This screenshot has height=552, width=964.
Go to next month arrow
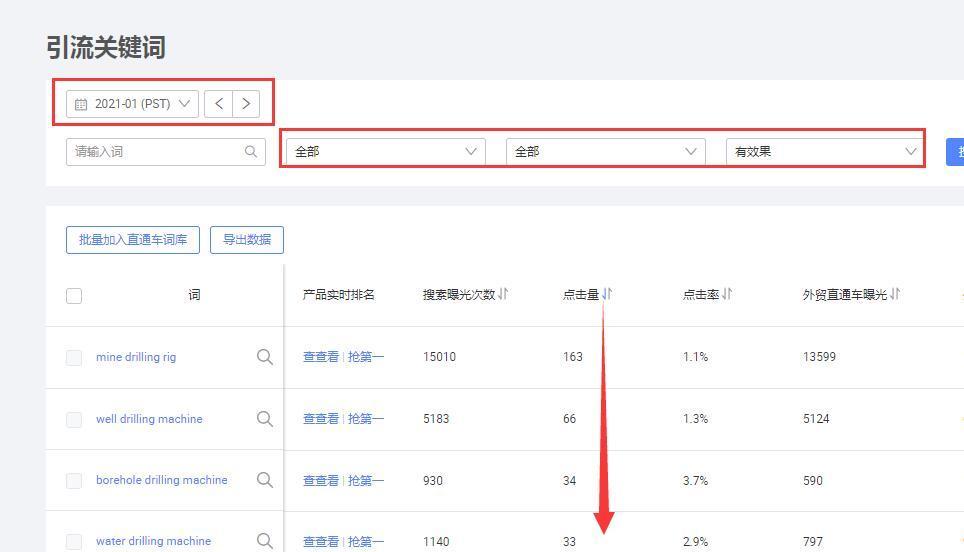point(246,104)
